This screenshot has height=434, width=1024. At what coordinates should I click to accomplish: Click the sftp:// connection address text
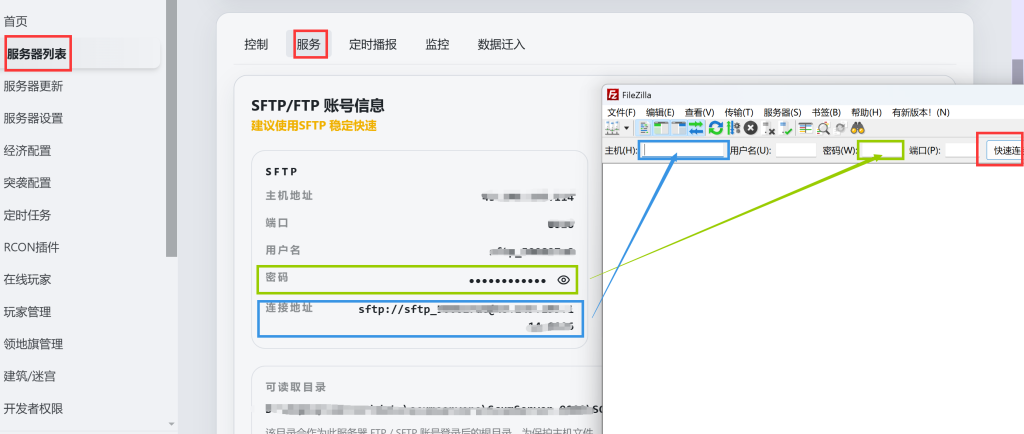[466, 317]
